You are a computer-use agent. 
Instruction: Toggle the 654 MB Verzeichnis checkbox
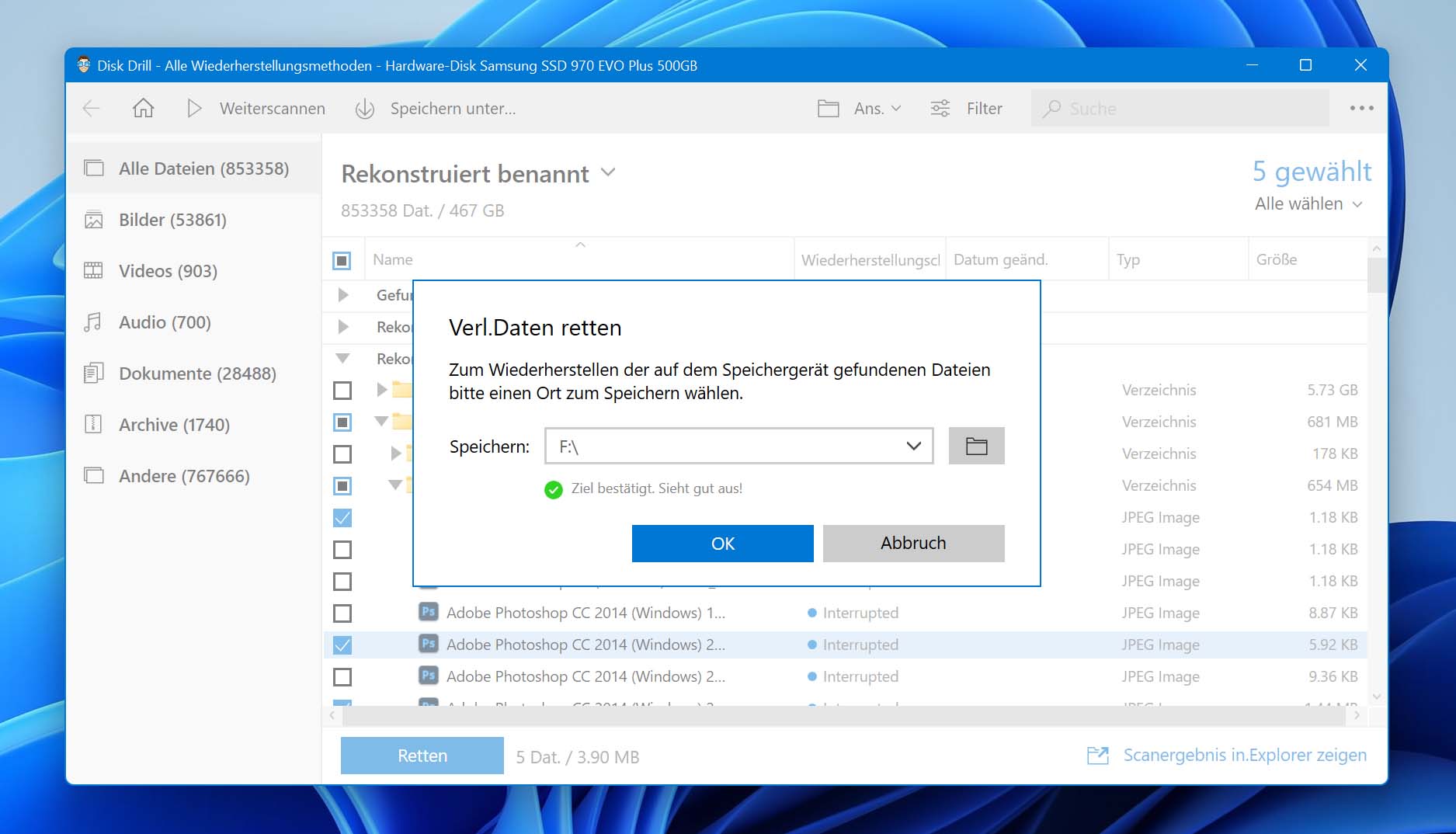pyautogui.click(x=342, y=485)
